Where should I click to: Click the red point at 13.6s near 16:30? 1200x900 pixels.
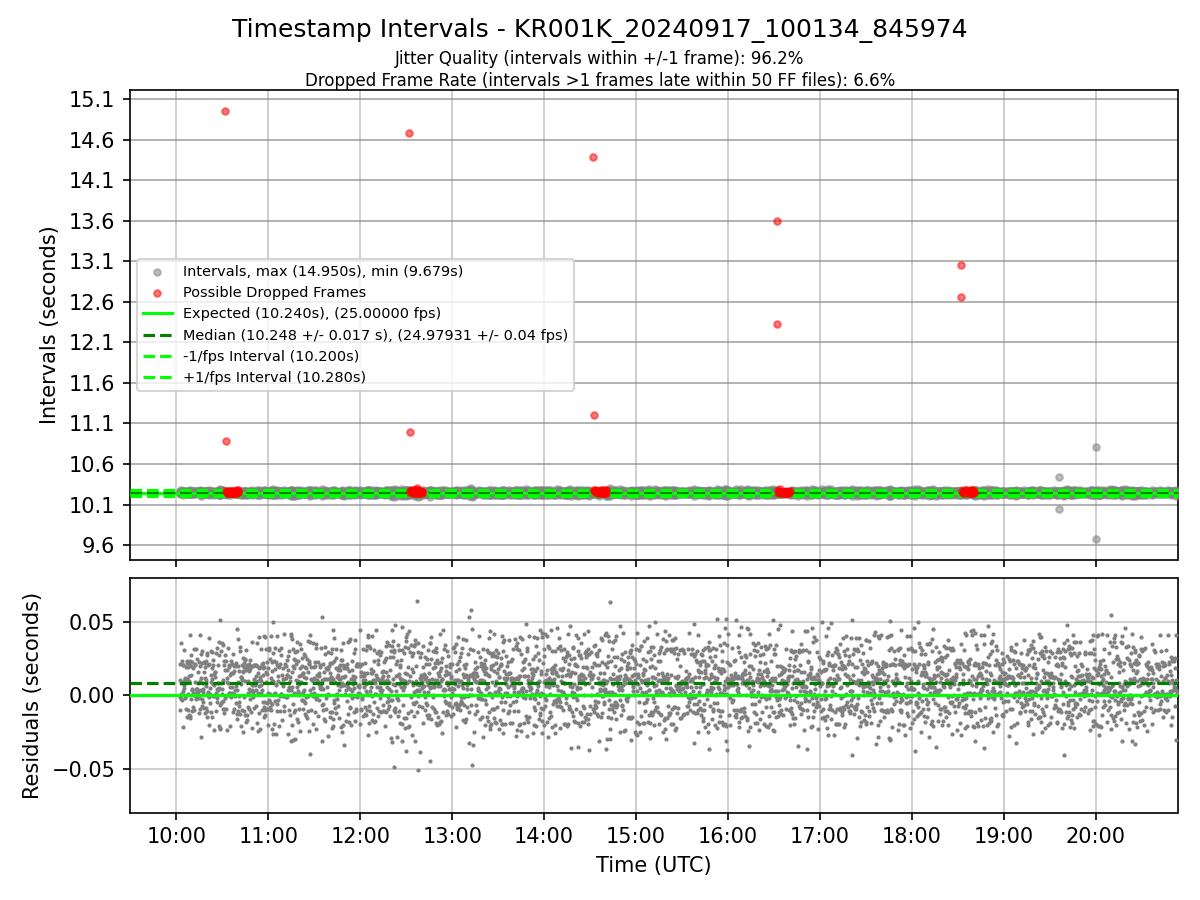777,221
